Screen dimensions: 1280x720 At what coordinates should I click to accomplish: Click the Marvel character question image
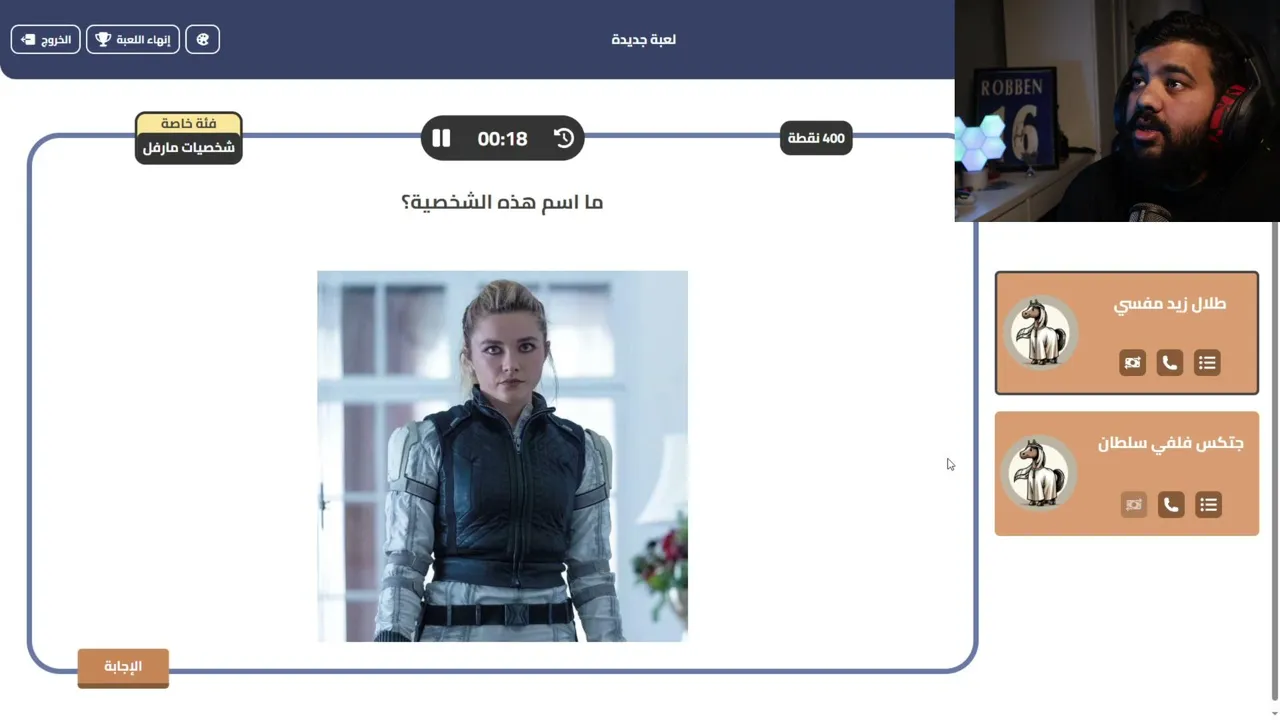pos(502,456)
